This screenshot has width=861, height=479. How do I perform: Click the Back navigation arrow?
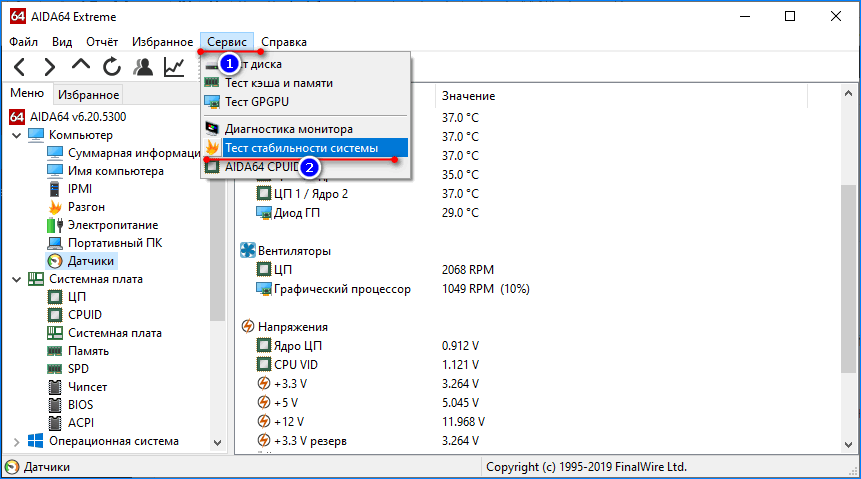pos(20,67)
